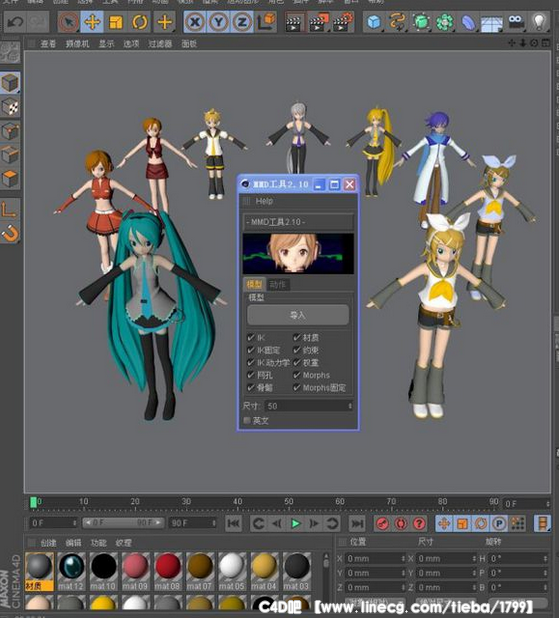559x624 pixels.
Task: Activate the Move tool in top toolbar
Action: (92, 21)
